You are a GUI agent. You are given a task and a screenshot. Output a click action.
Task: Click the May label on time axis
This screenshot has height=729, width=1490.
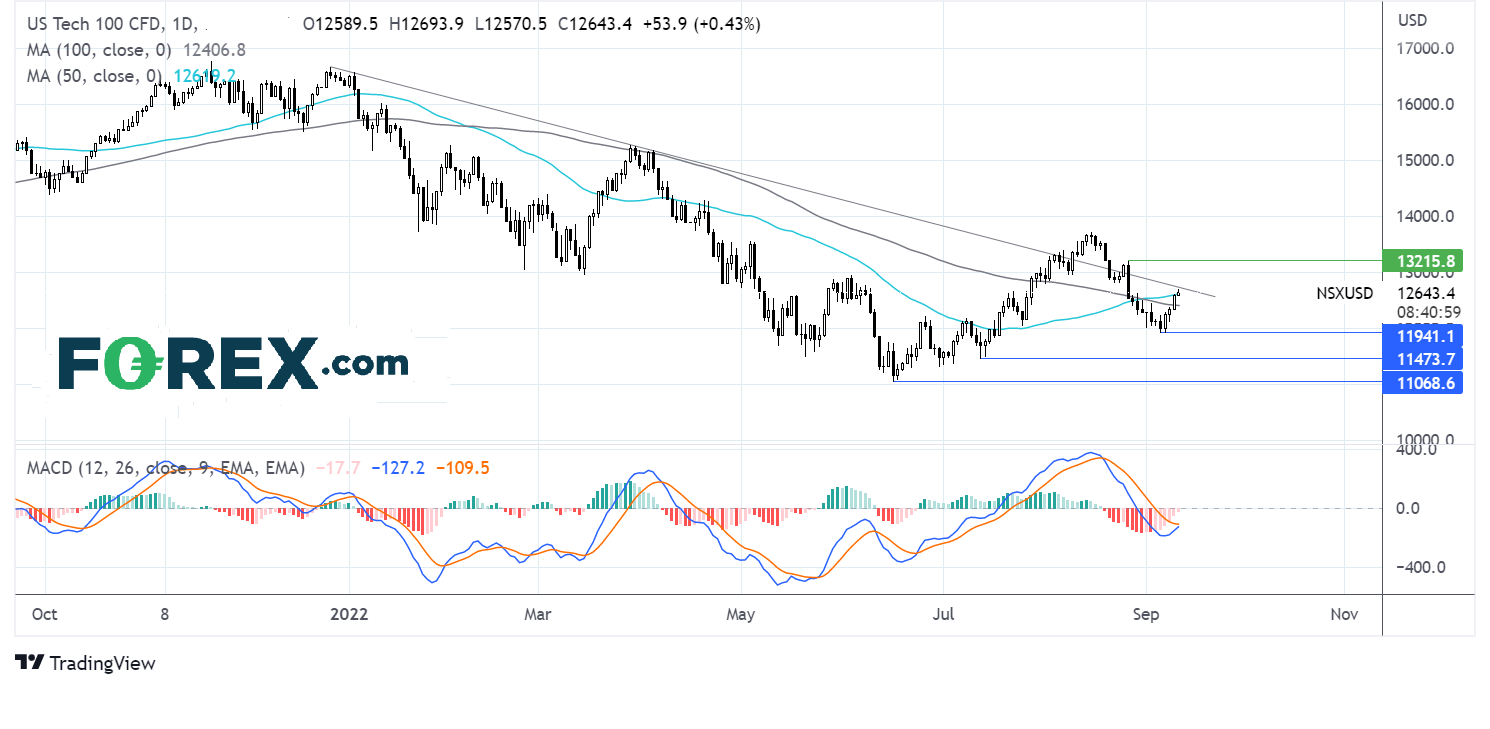(x=740, y=614)
